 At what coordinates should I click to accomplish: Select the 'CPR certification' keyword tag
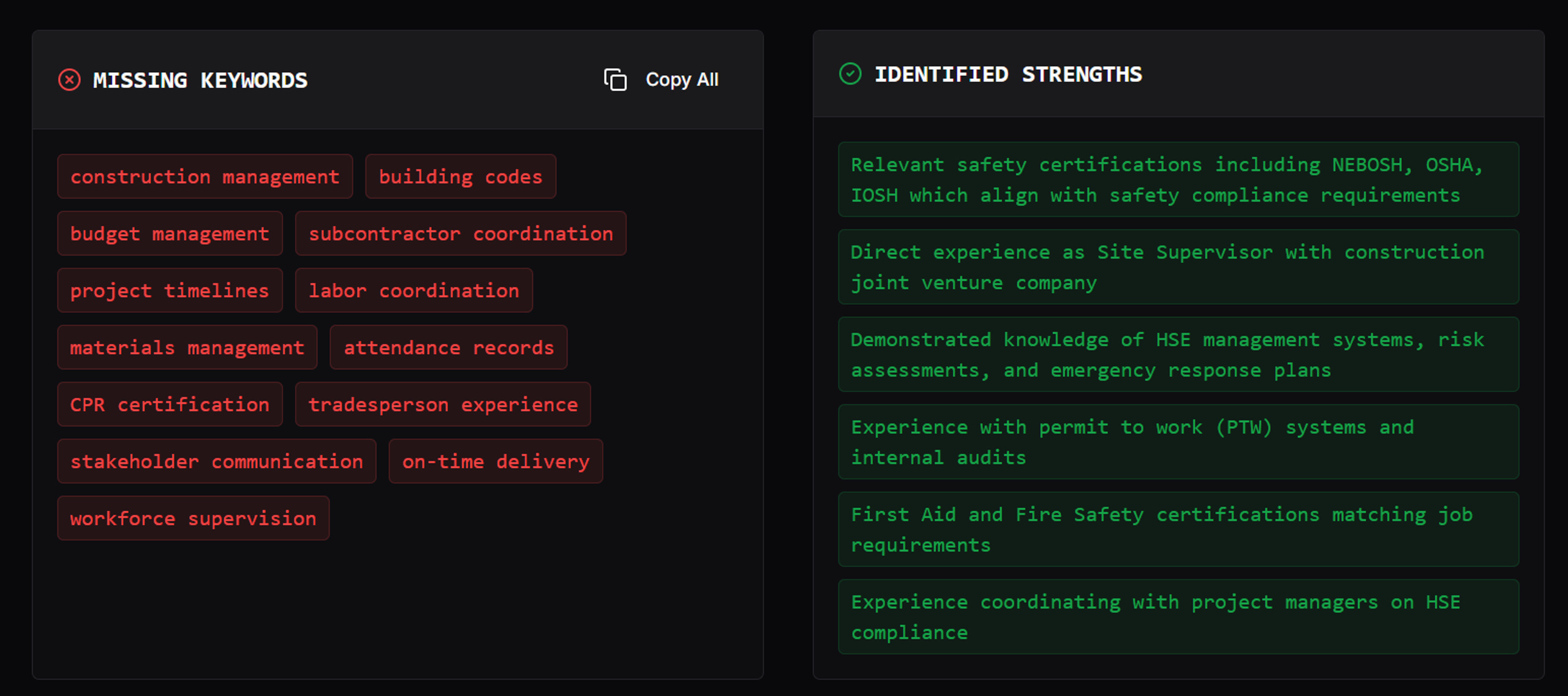[x=170, y=404]
